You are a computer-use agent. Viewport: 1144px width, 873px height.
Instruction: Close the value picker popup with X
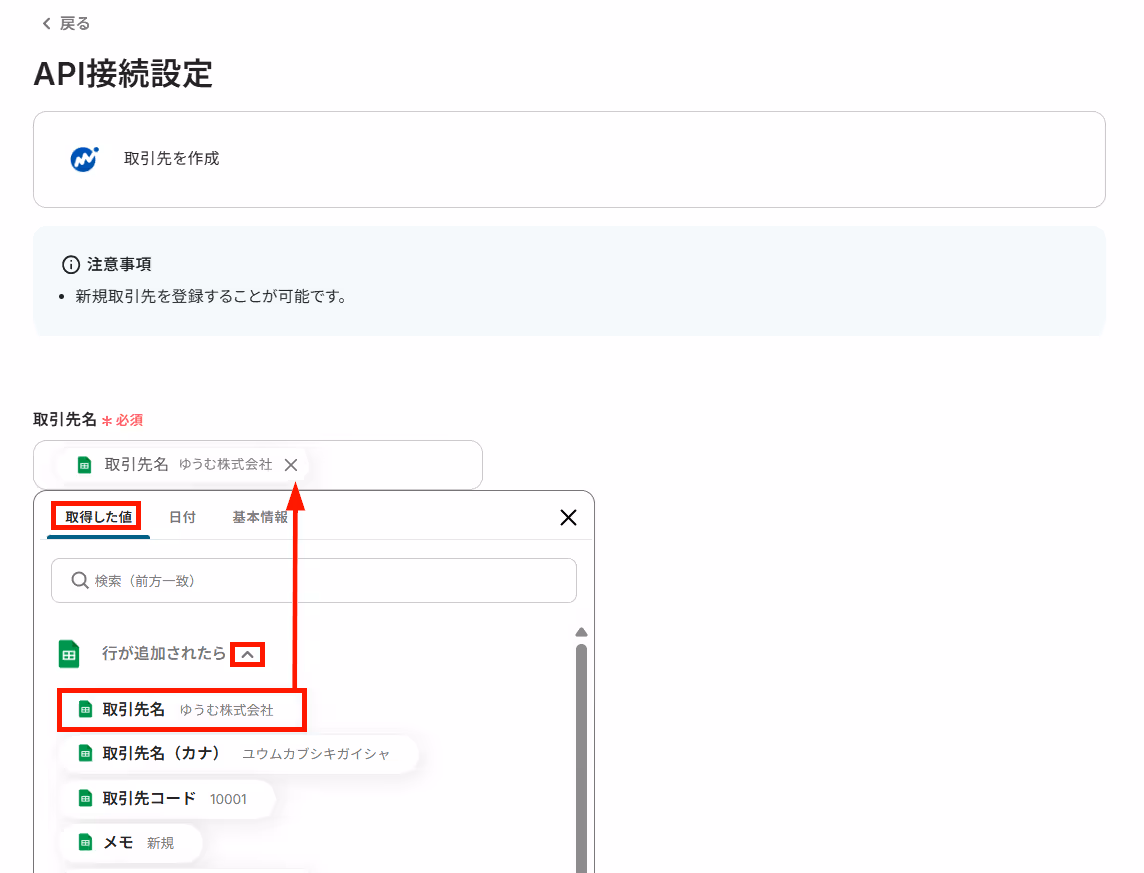tap(568, 518)
